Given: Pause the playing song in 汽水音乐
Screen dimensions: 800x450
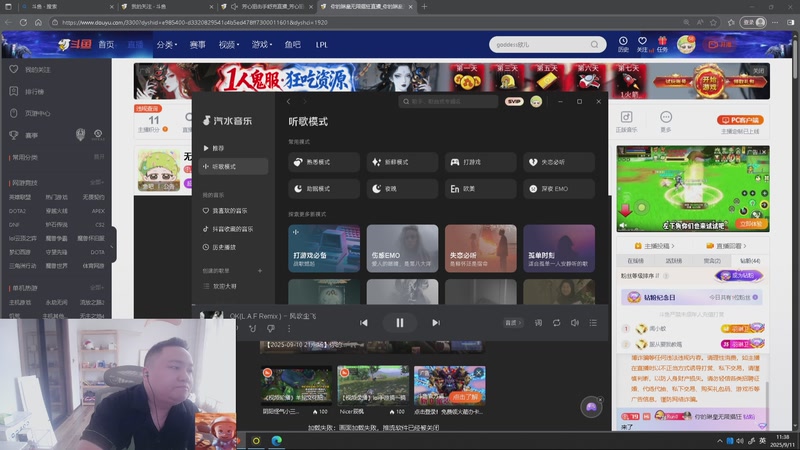Looking at the screenshot, I should pyautogui.click(x=399, y=322).
